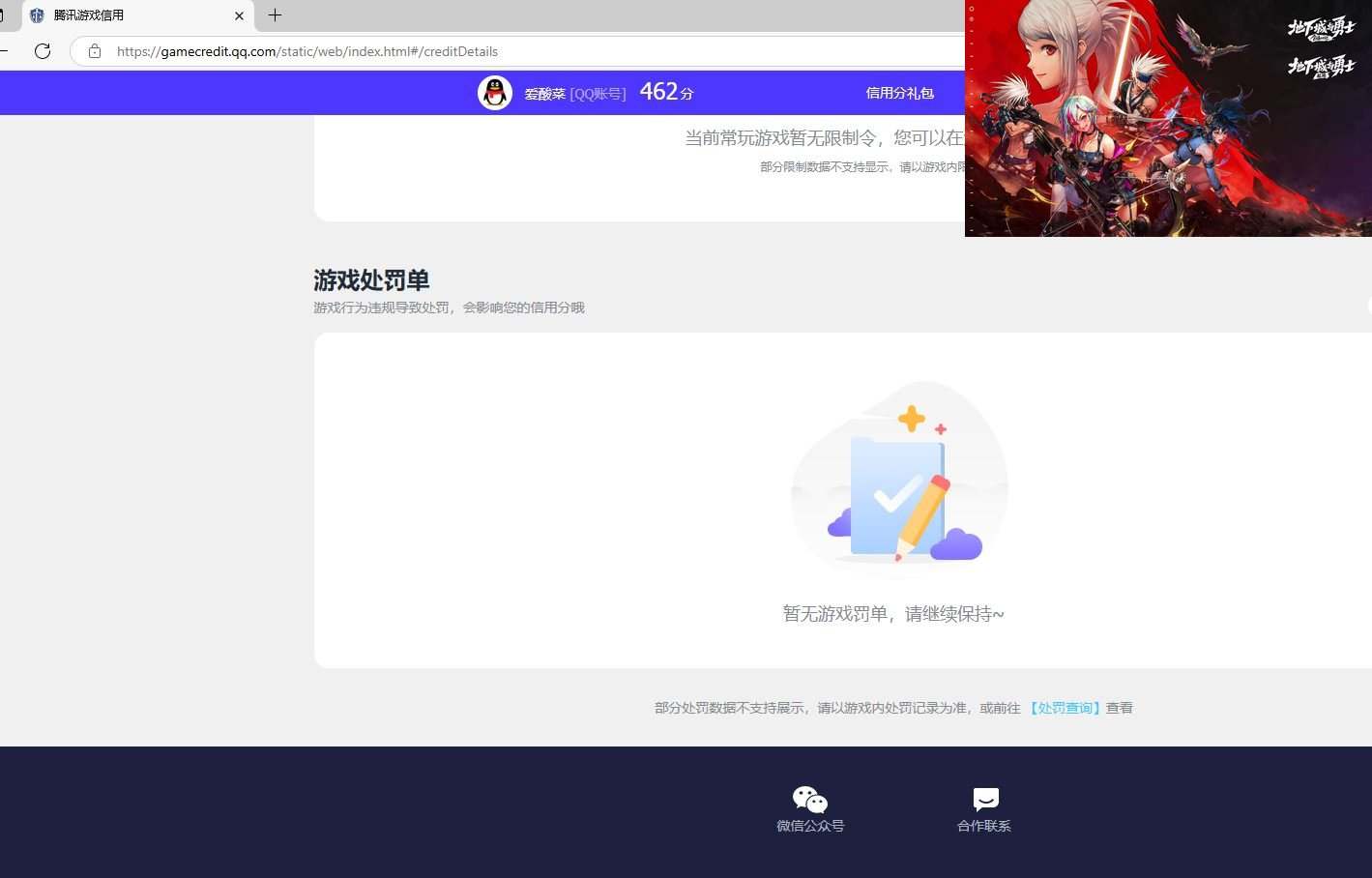Click the browser refresh button
The image size is (1372, 878).
tap(43, 51)
